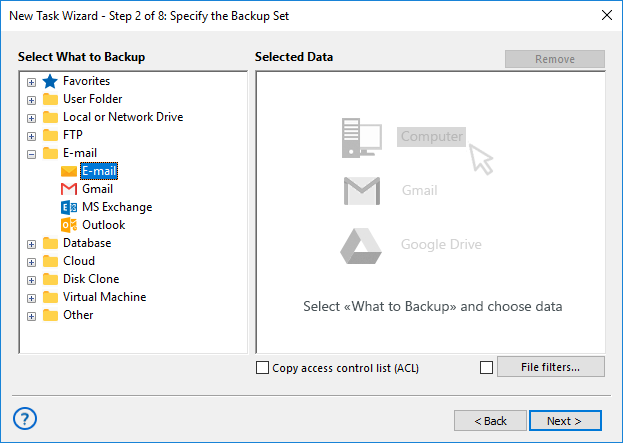
Task: Click the Favorites star icon
Action: [x=50, y=81]
